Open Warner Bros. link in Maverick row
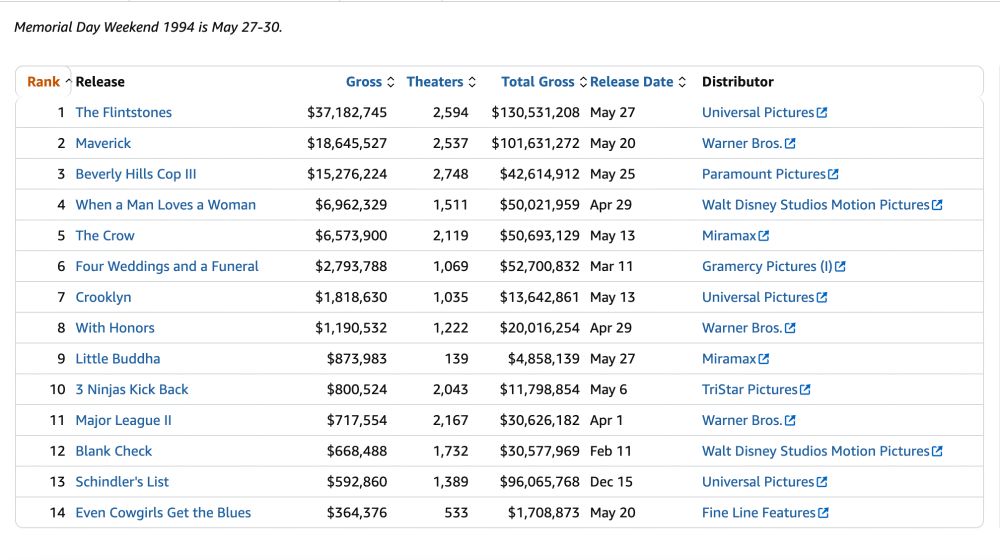The image size is (1000, 560). tap(742, 143)
